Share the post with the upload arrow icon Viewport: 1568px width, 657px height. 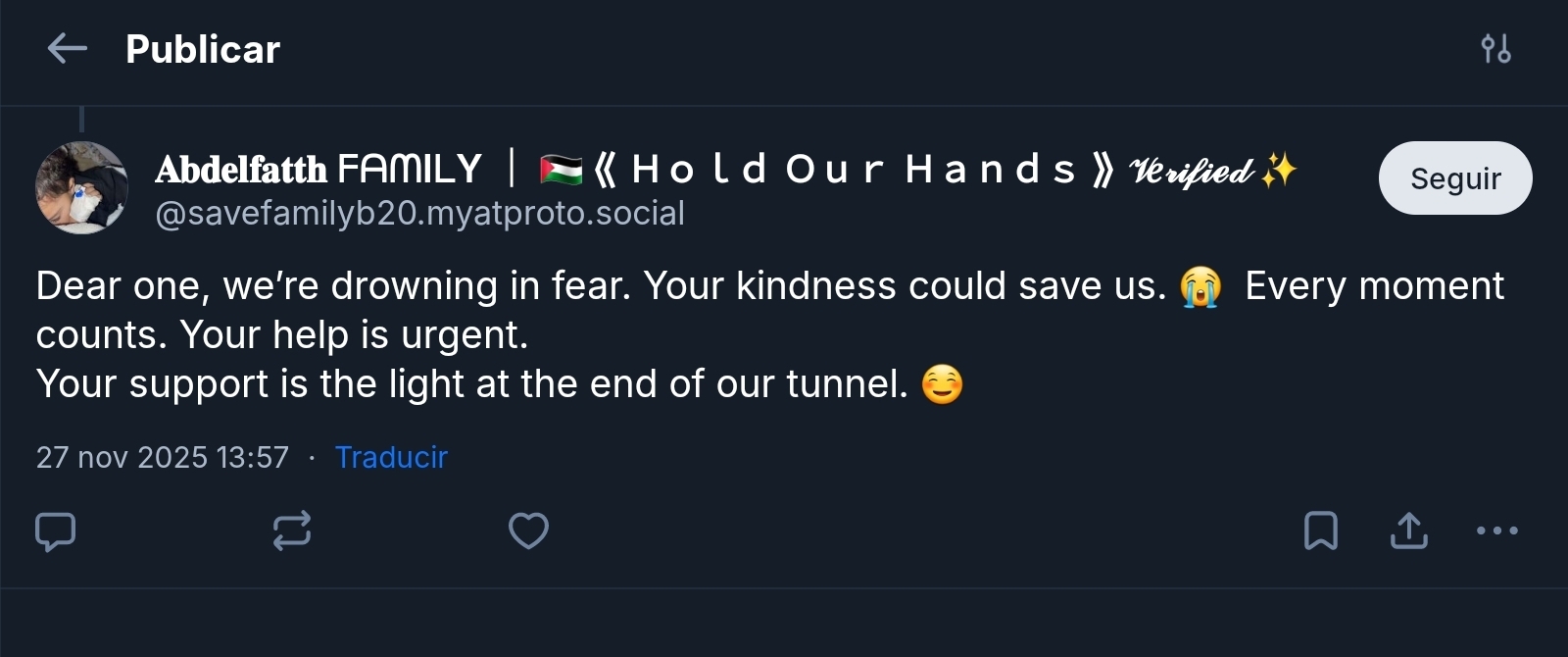(1408, 531)
